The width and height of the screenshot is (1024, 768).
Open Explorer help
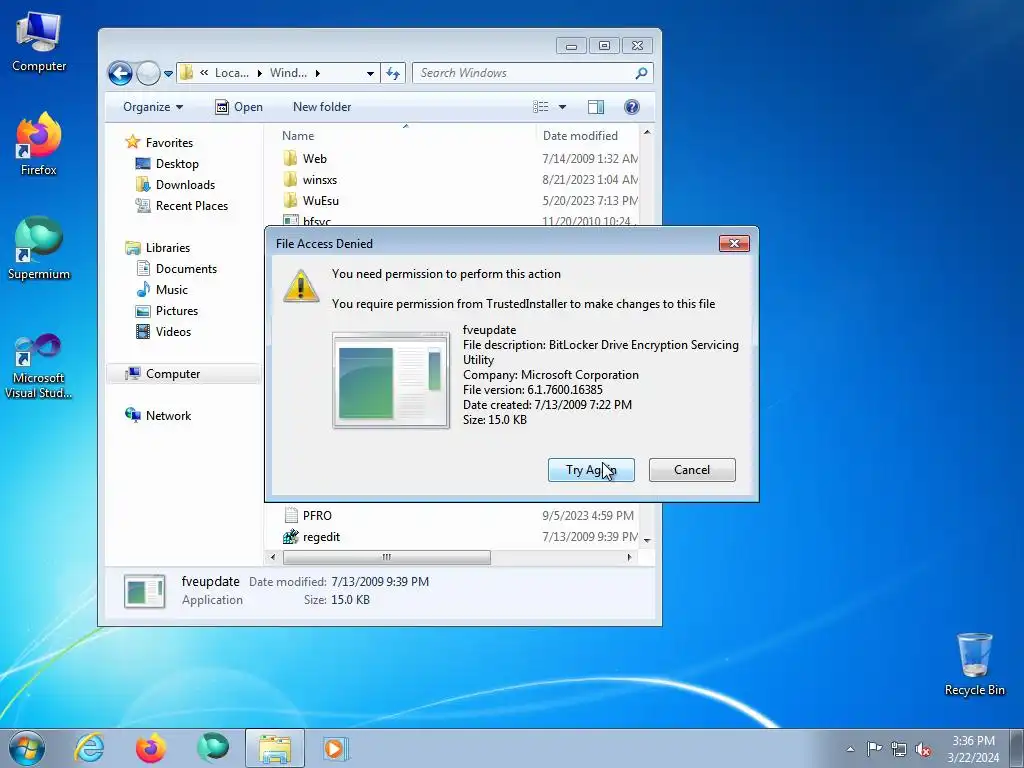pos(632,107)
